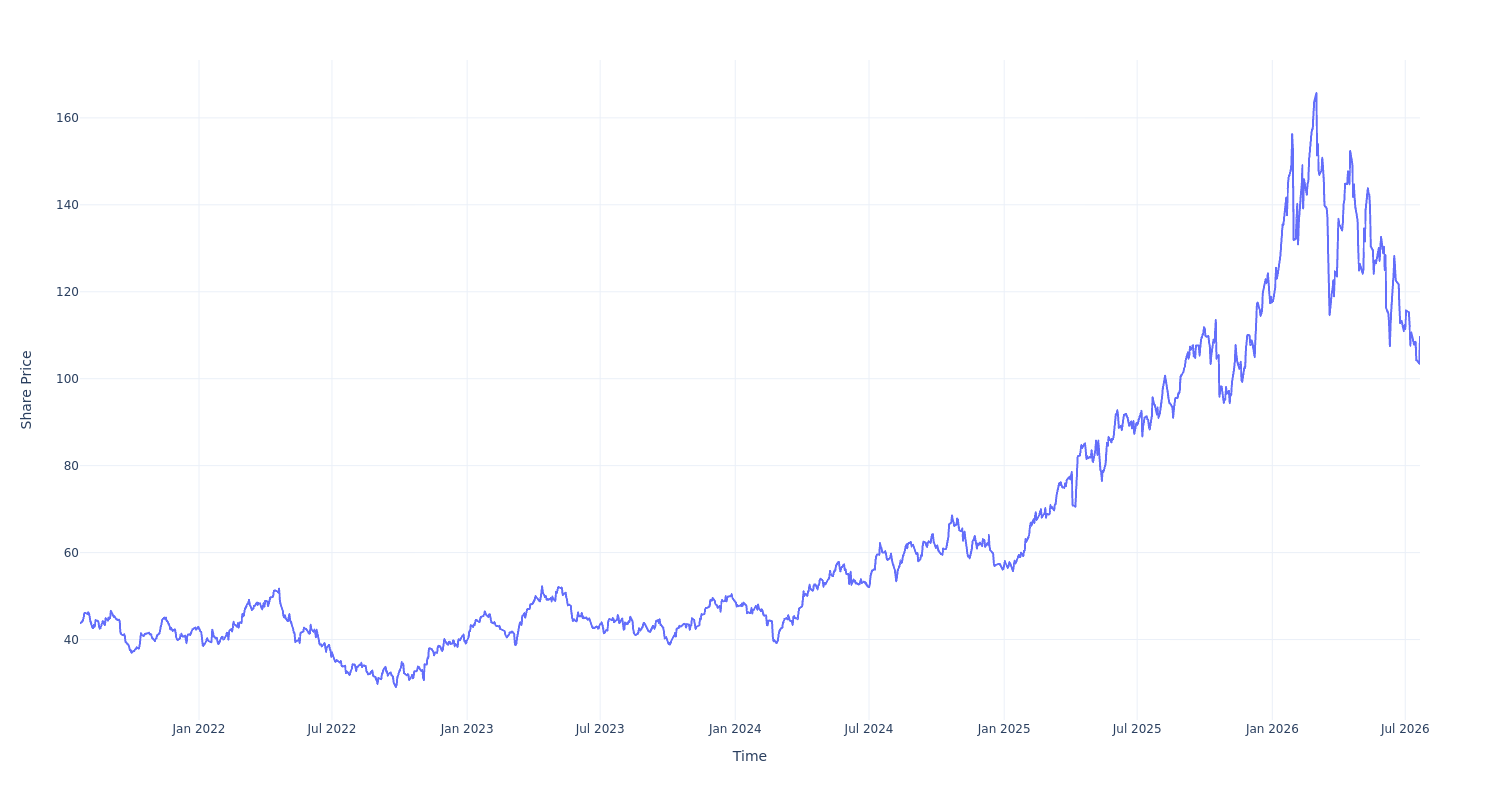Click the share price line's highest peak
This screenshot has height=800, width=1500.
(x=1316, y=93)
